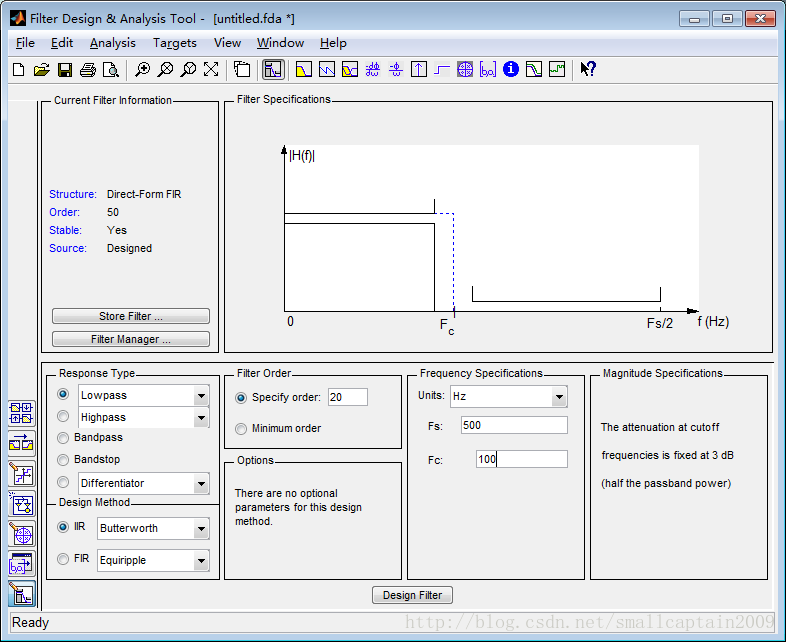The height and width of the screenshot is (642, 786).
Task: Show the Pole/Zero Plot icon
Action: pos(465,69)
